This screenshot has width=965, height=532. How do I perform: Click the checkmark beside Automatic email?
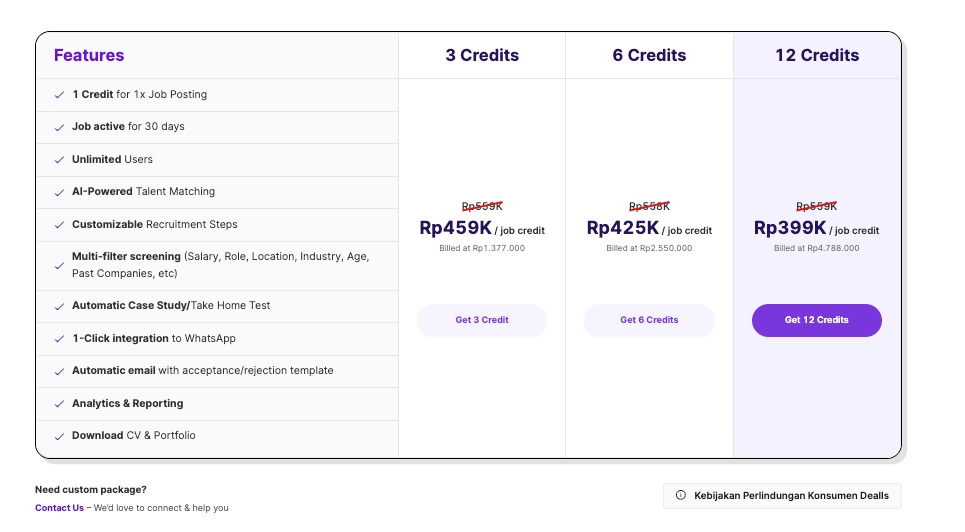coord(59,371)
